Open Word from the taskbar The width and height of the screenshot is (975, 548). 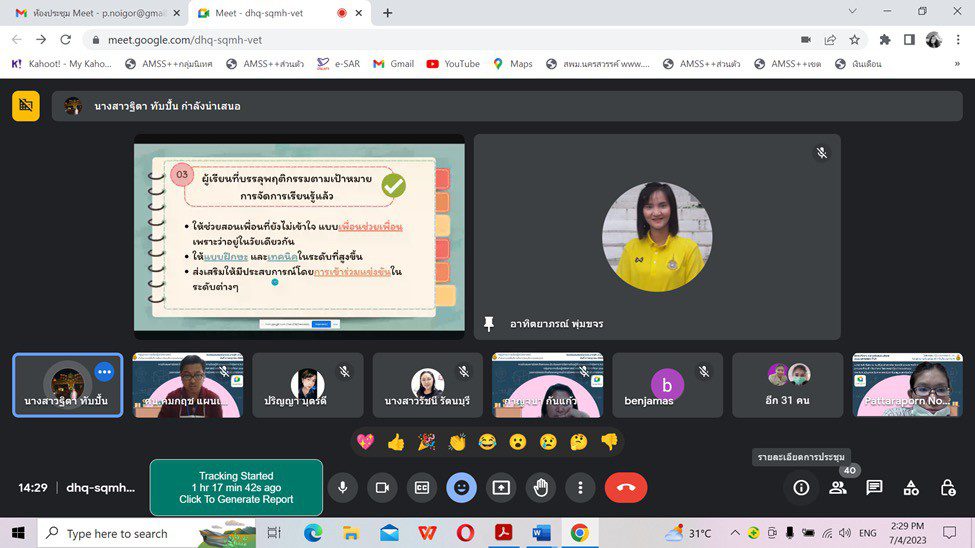tap(541, 533)
